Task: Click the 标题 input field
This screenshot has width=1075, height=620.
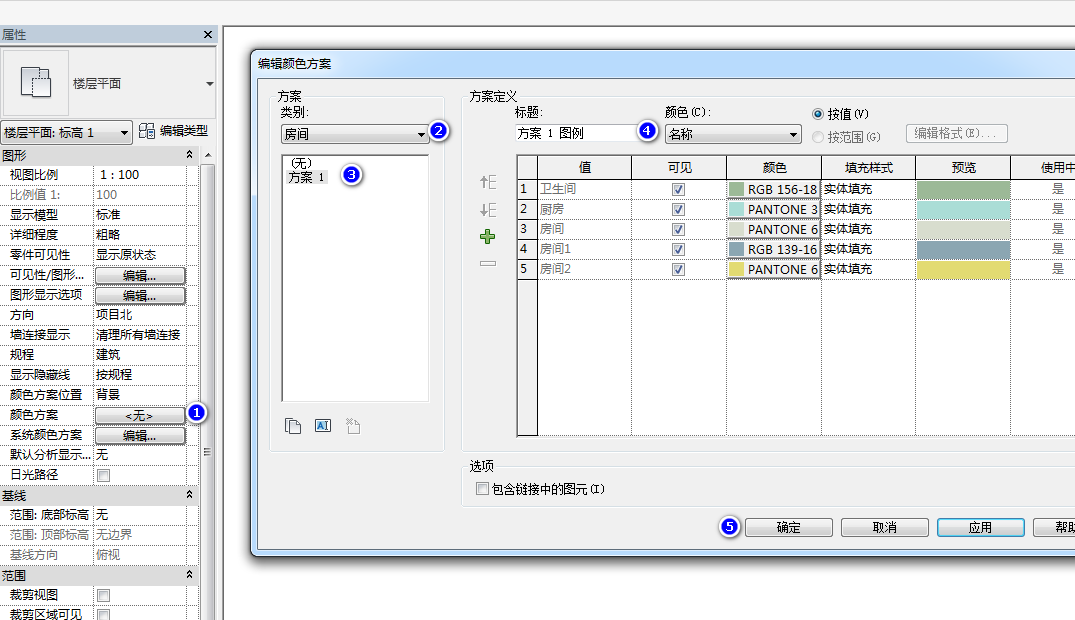Action: [577, 133]
